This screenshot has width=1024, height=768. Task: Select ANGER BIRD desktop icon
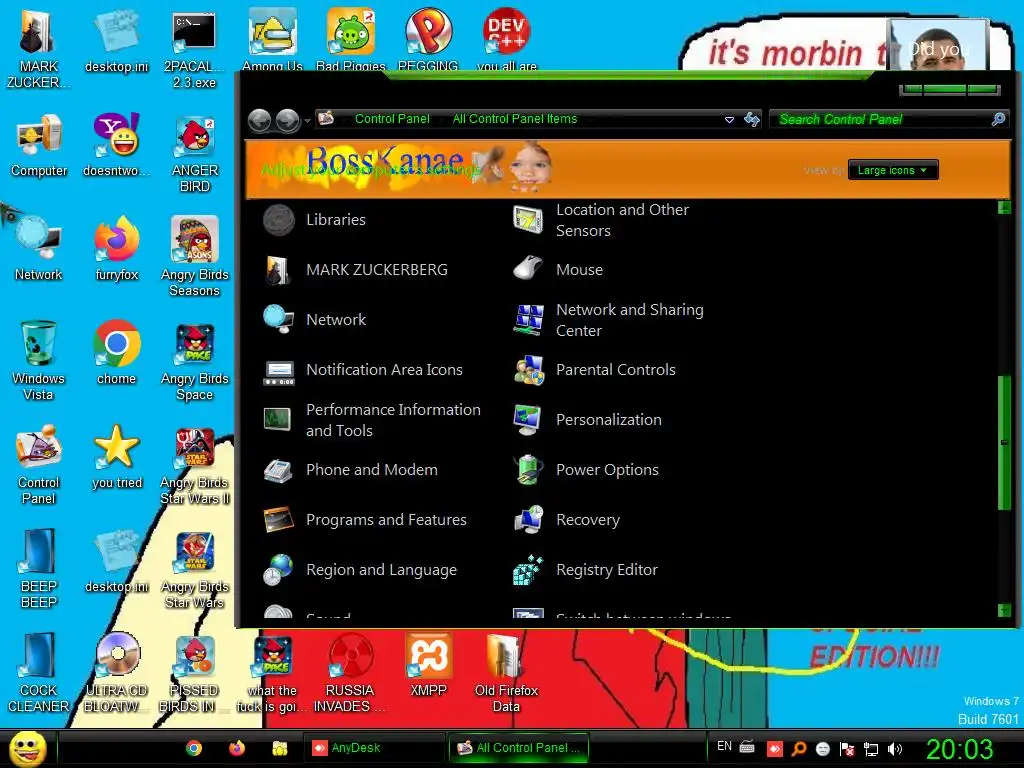(x=195, y=154)
